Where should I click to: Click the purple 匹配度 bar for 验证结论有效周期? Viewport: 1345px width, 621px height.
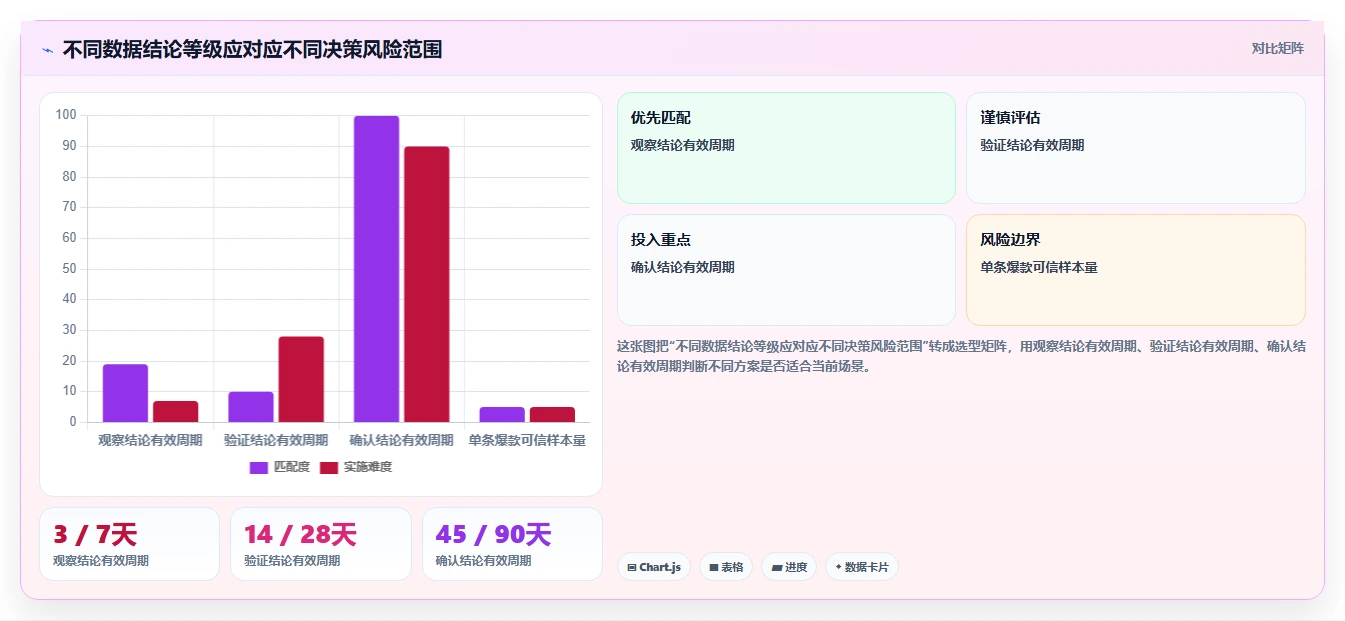point(251,407)
